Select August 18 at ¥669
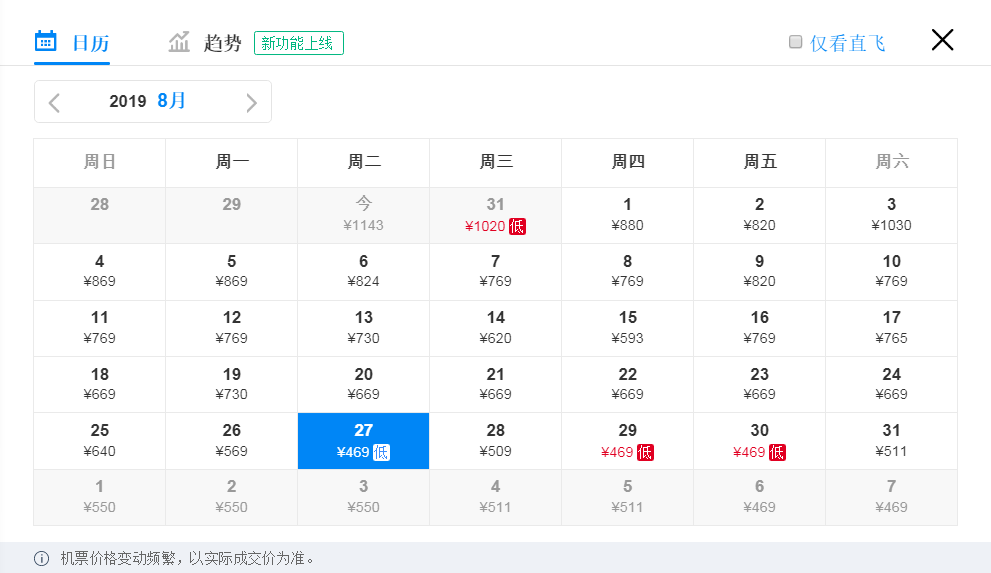Viewport: 991px width, 573px height. (x=99, y=385)
